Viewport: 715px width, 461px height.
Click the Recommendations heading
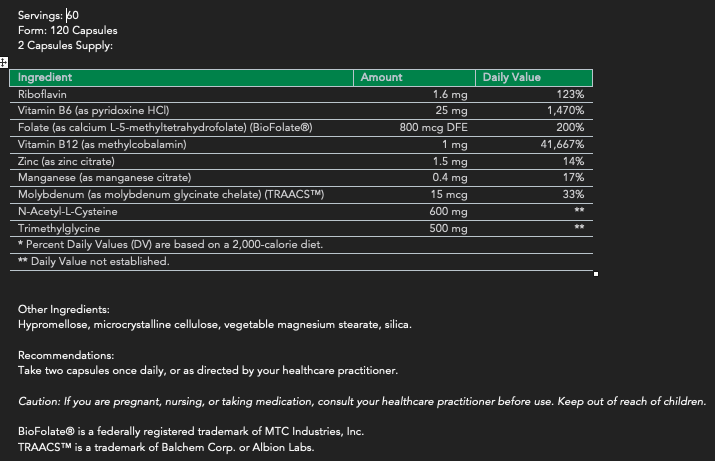66,355
